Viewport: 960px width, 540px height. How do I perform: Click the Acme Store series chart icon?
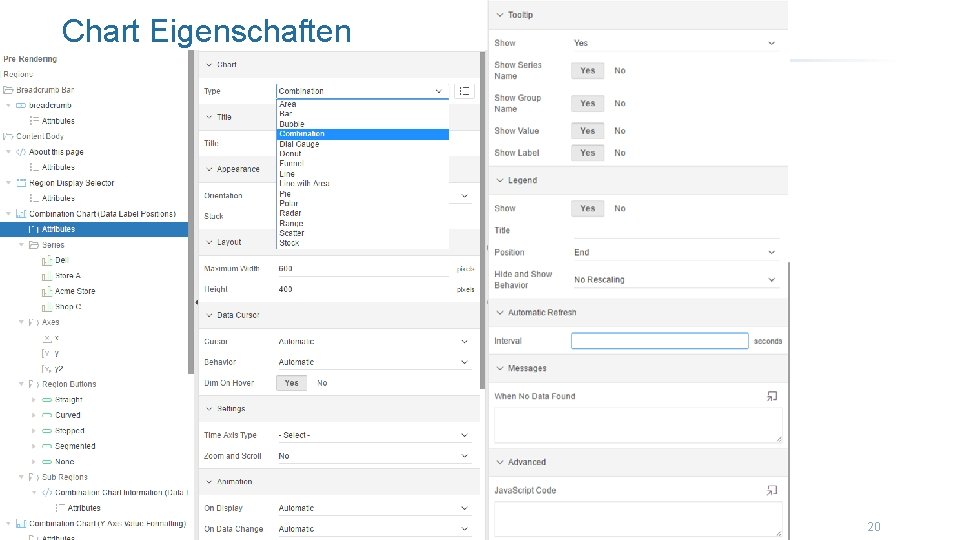point(47,291)
